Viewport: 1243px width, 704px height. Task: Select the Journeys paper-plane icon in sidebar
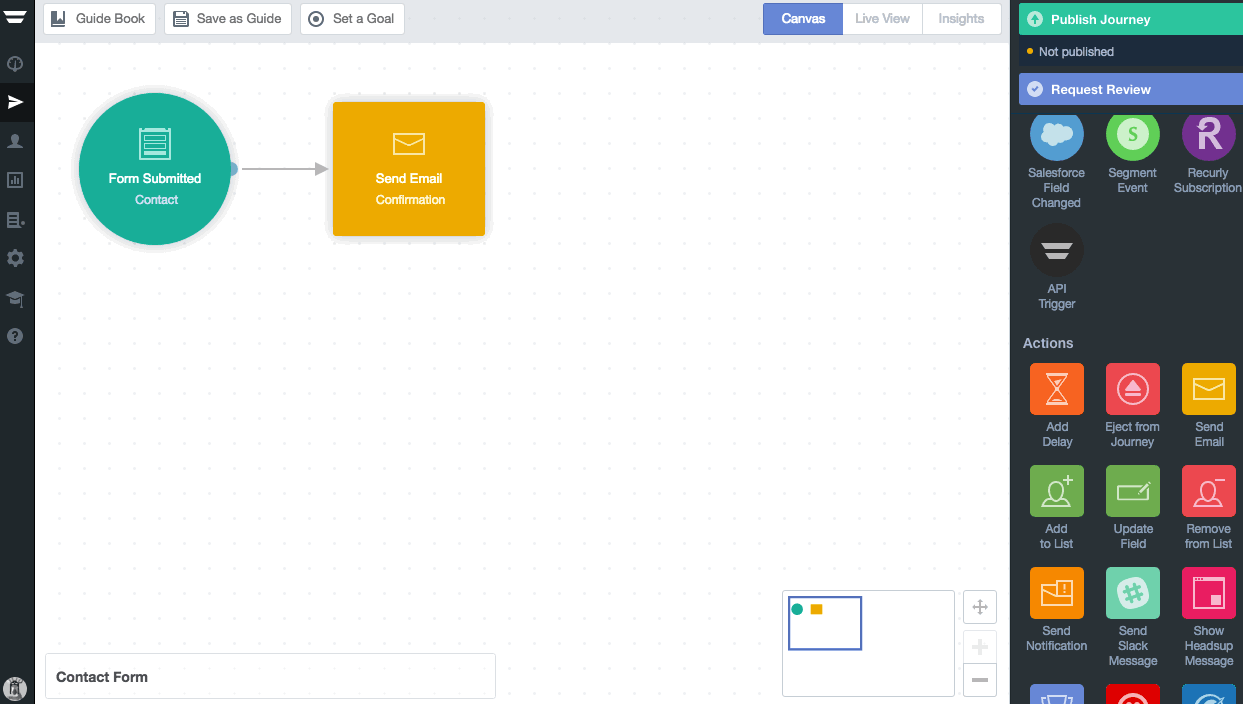15,102
